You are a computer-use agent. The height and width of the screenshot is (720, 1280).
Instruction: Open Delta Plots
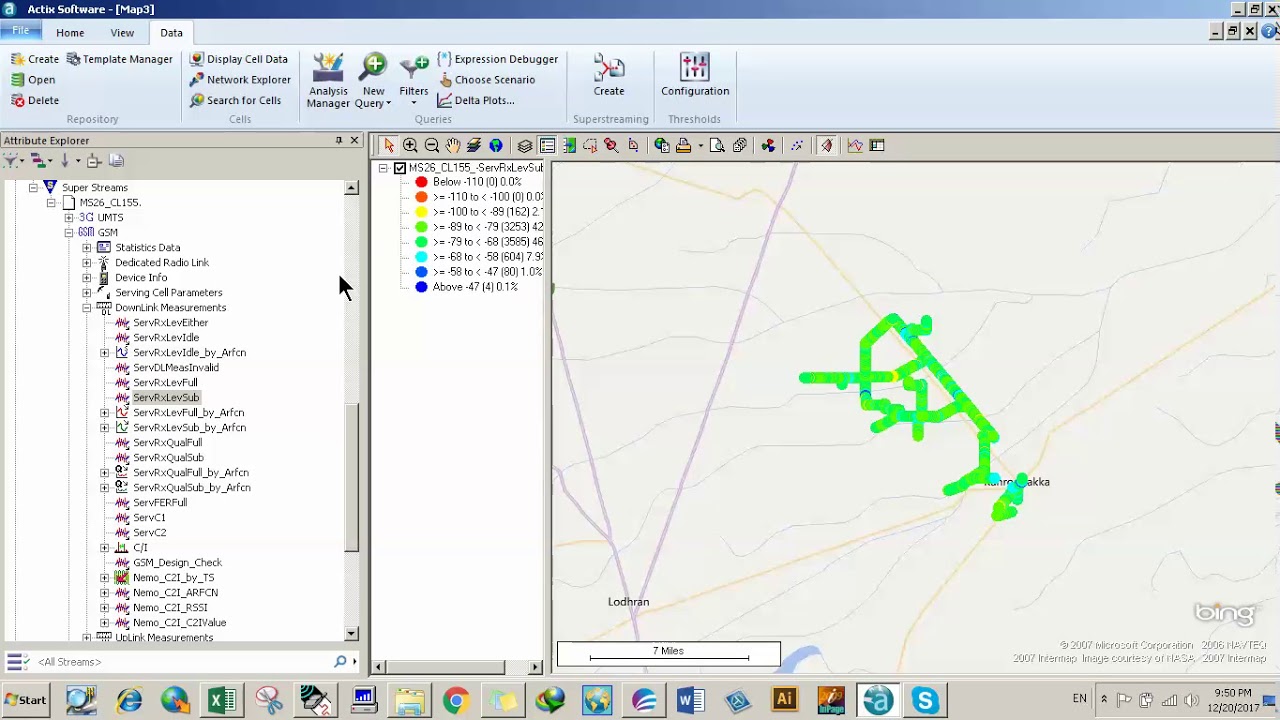pyautogui.click(x=476, y=100)
